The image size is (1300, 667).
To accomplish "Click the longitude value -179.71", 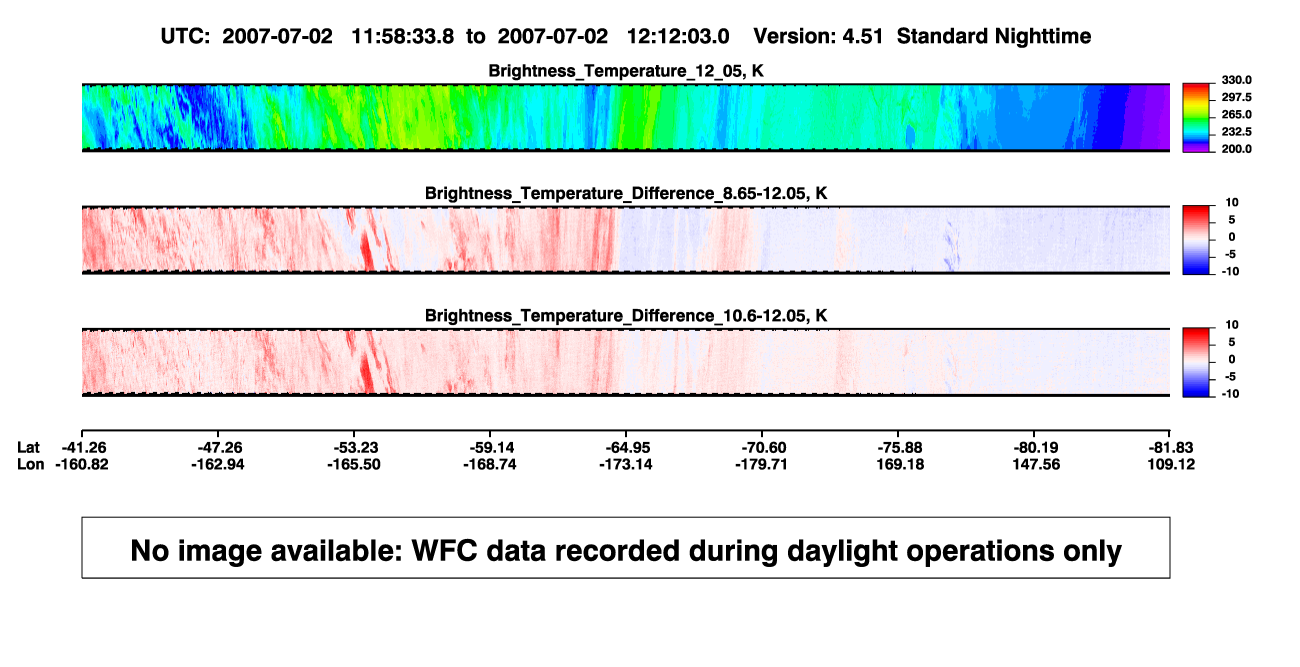I will 762,464.
